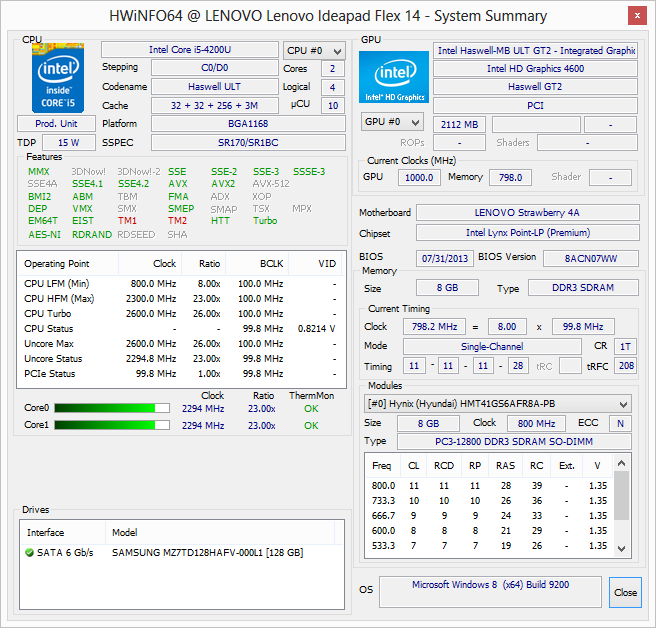The width and height of the screenshot is (656, 628).
Task: Click the Core0 usage bar
Action: pyautogui.click(x=112, y=408)
